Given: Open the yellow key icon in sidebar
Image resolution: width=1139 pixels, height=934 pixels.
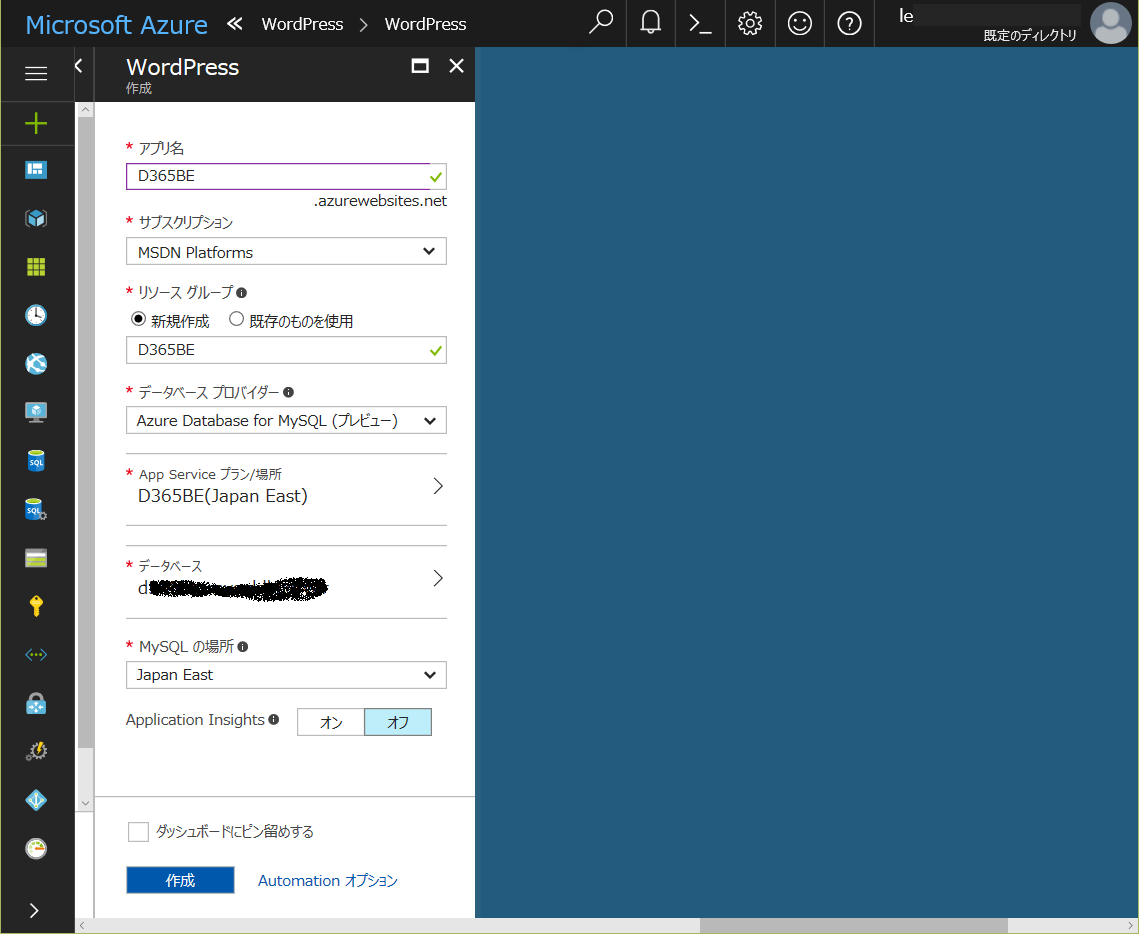Looking at the screenshot, I should (x=36, y=606).
